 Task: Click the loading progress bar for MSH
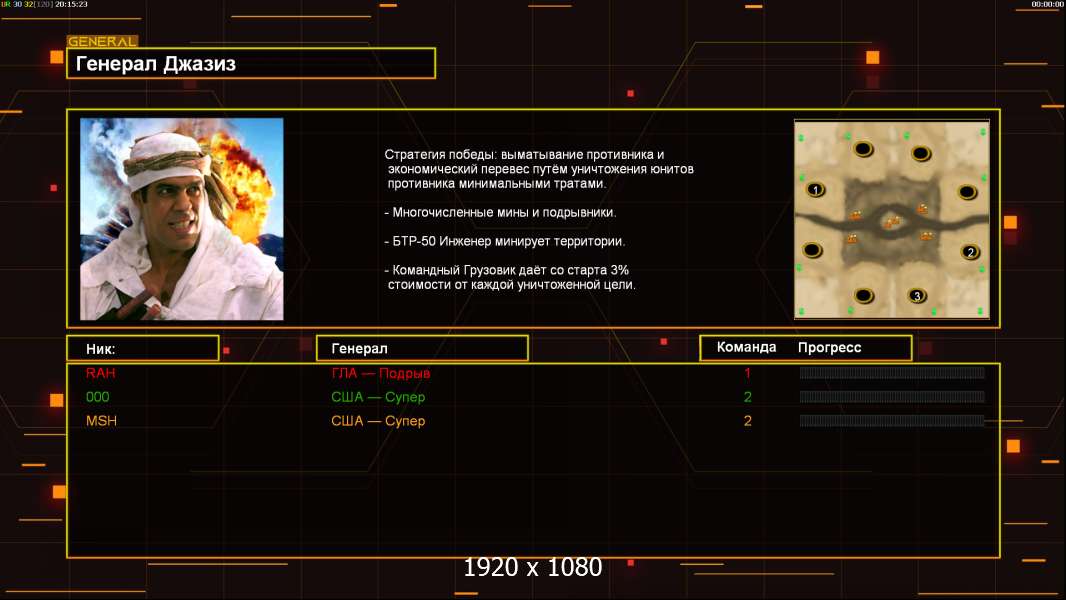pyautogui.click(x=892, y=421)
